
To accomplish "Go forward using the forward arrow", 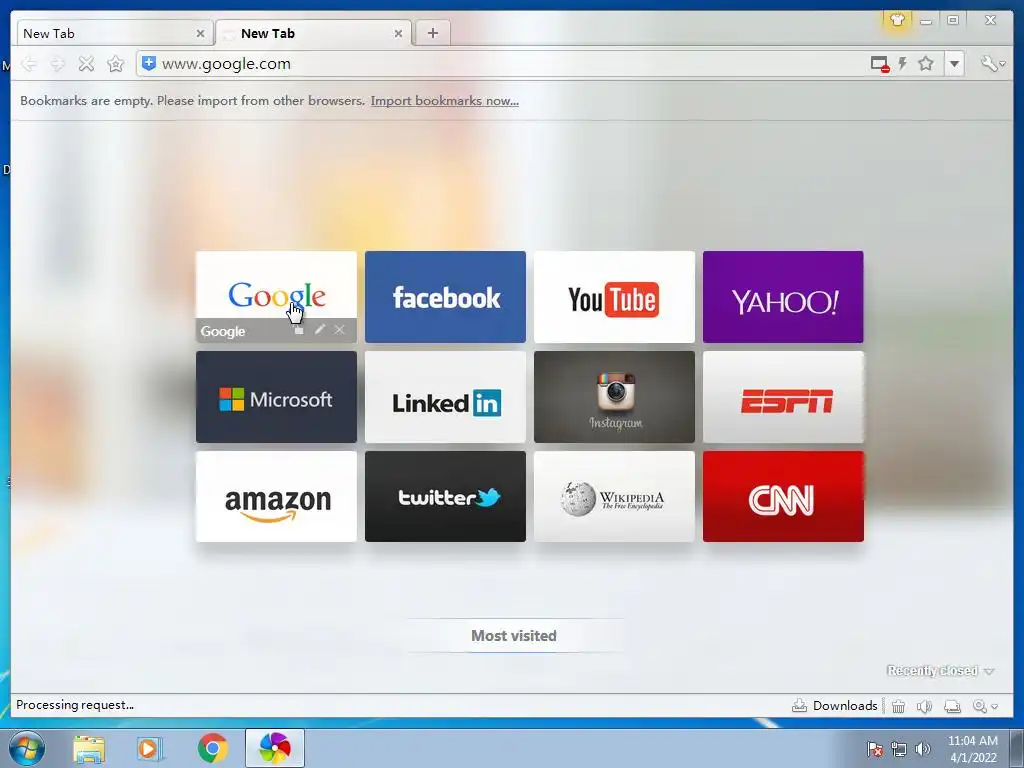I will pyautogui.click(x=57, y=64).
